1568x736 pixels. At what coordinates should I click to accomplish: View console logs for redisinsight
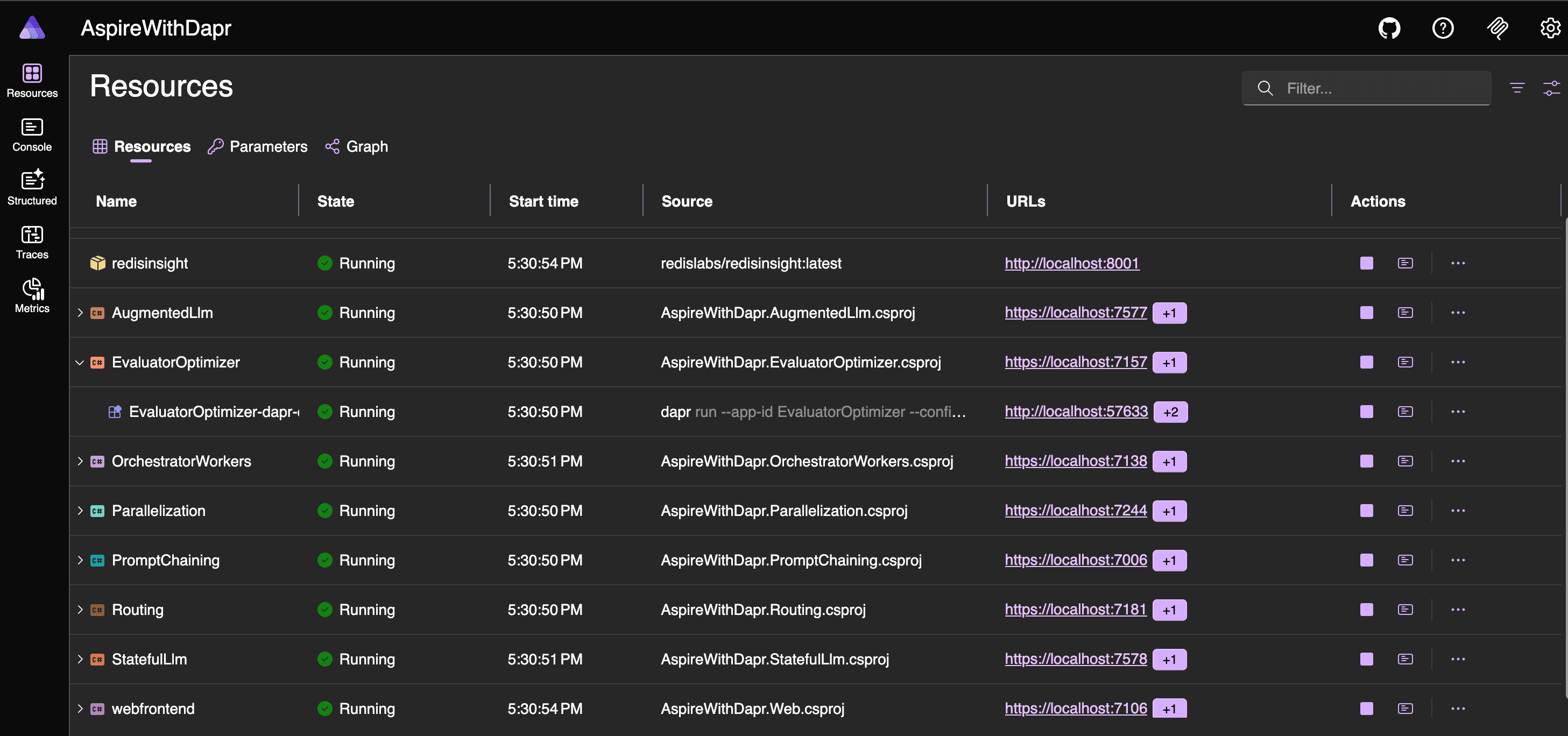click(x=1405, y=263)
